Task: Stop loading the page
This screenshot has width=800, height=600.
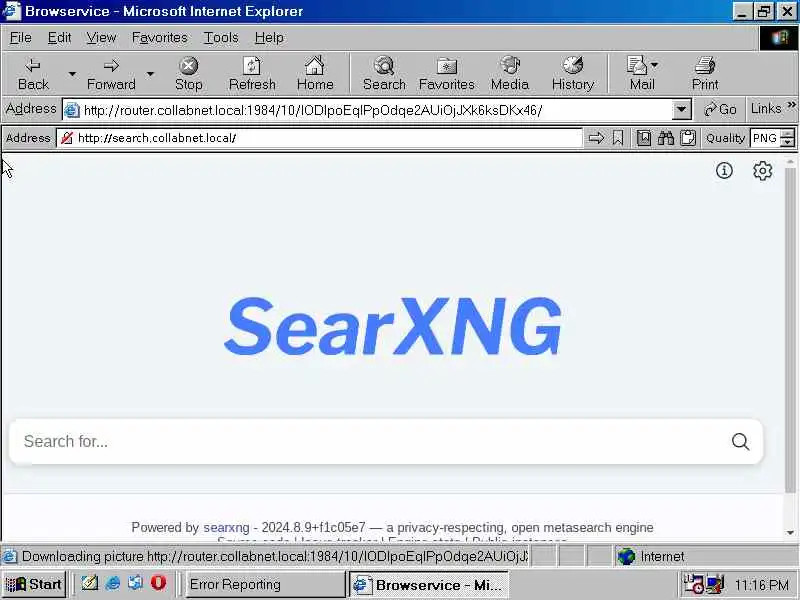Action: [189, 74]
